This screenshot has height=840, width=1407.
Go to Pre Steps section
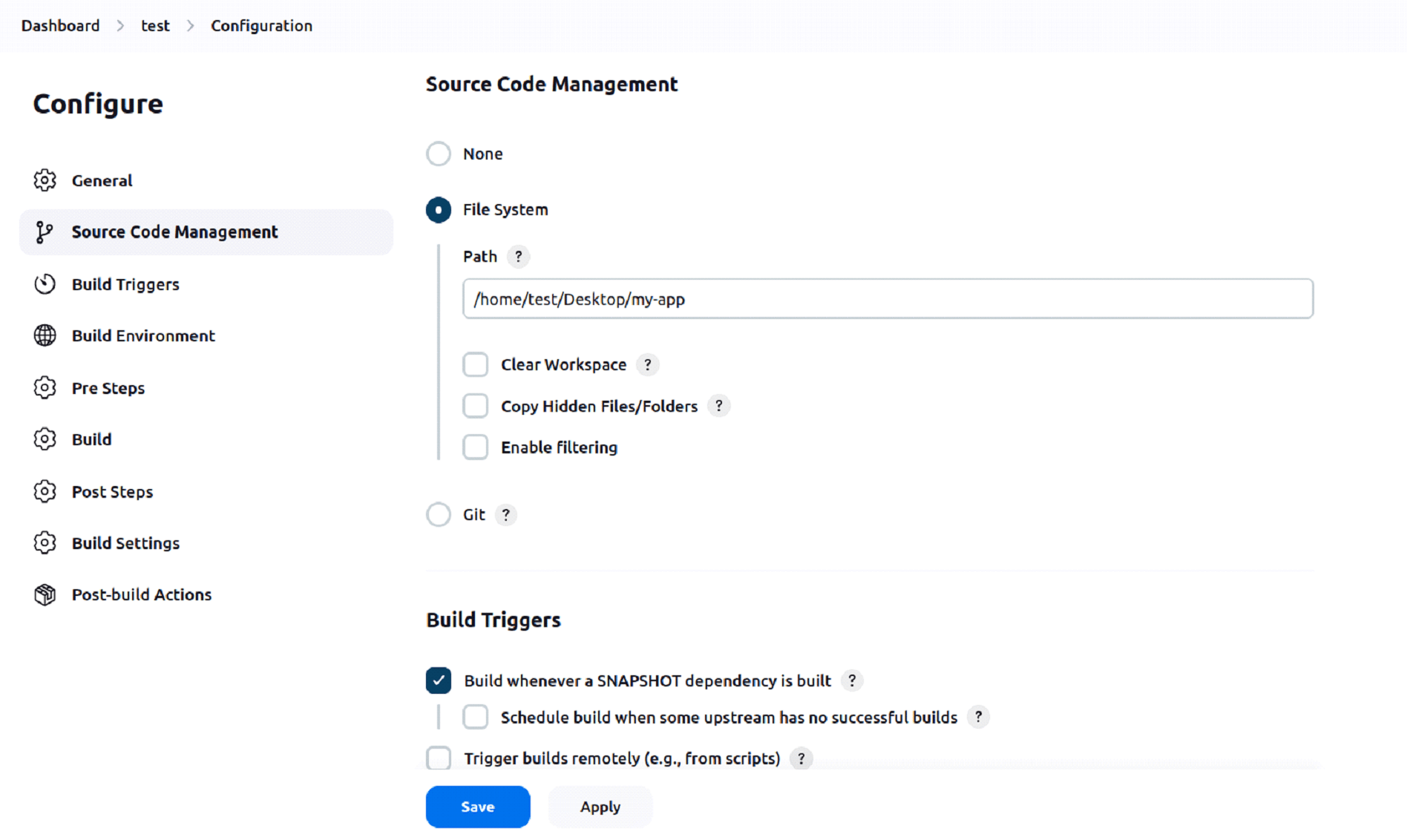pos(108,388)
